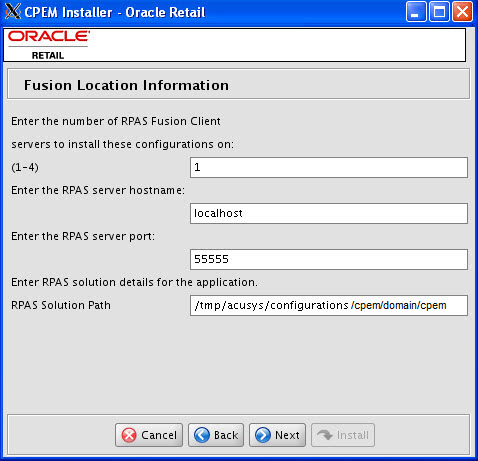Click the blue left arrow icon on Back
The image size is (478, 461).
coord(202,435)
